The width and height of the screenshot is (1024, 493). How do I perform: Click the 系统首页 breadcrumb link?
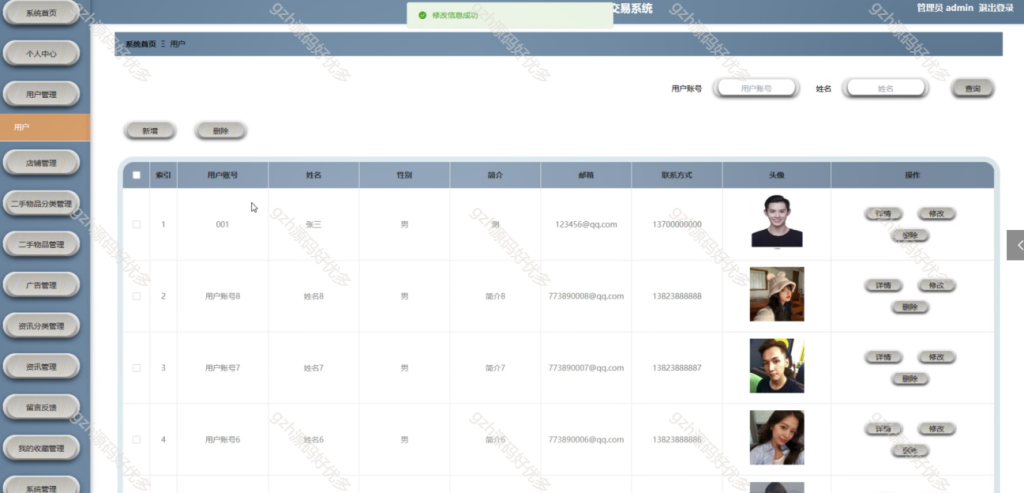coord(140,44)
